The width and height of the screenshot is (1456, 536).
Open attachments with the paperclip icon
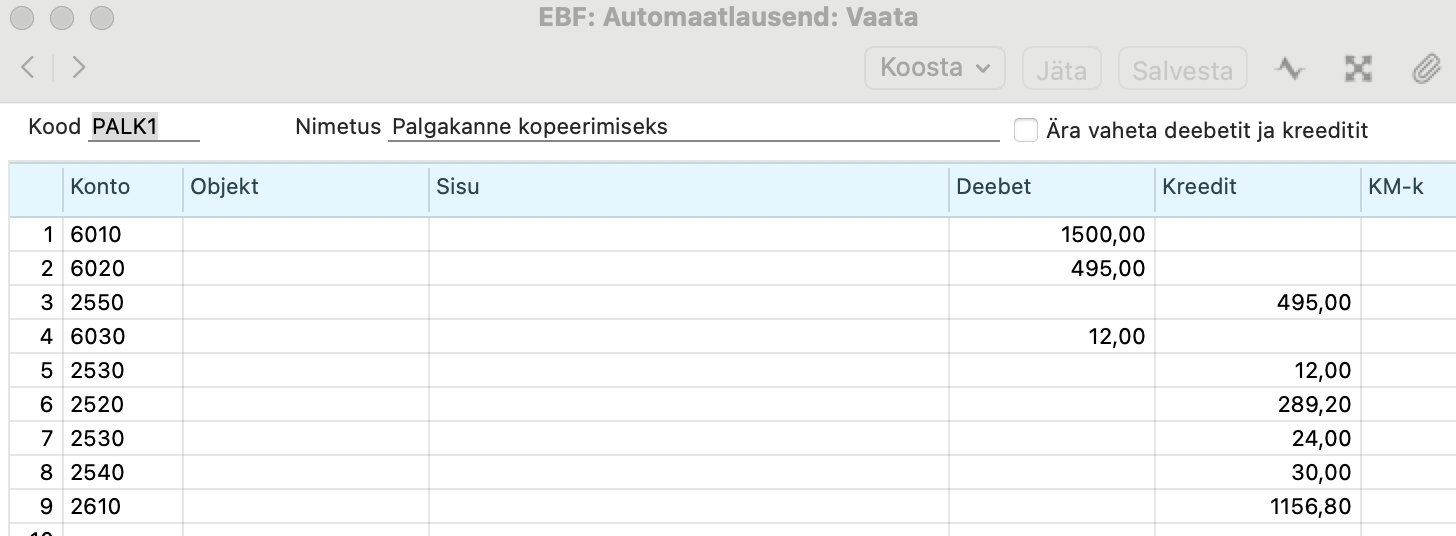[x=1424, y=68]
